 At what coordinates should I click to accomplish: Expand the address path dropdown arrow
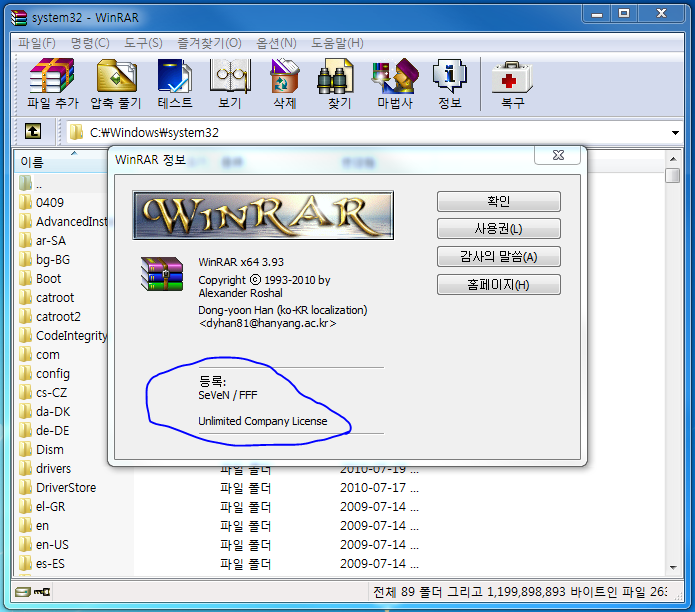(675, 133)
